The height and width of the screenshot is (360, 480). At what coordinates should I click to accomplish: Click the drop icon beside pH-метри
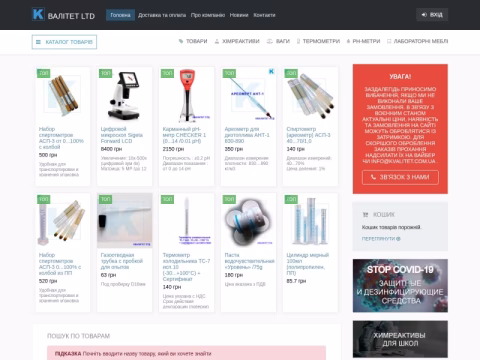coord(348,41)
